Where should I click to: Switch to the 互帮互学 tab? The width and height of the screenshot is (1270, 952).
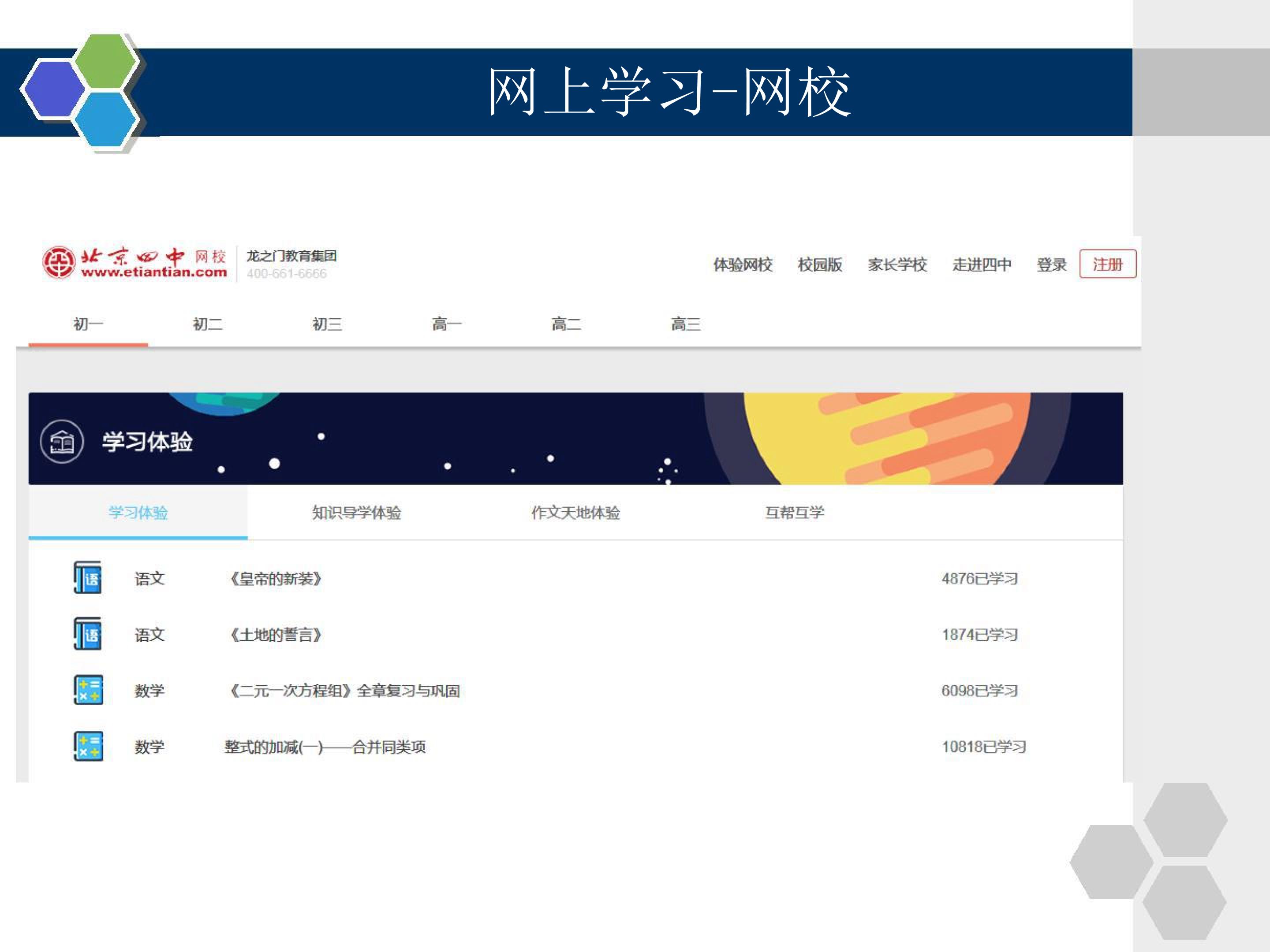[x=794, y=513]
